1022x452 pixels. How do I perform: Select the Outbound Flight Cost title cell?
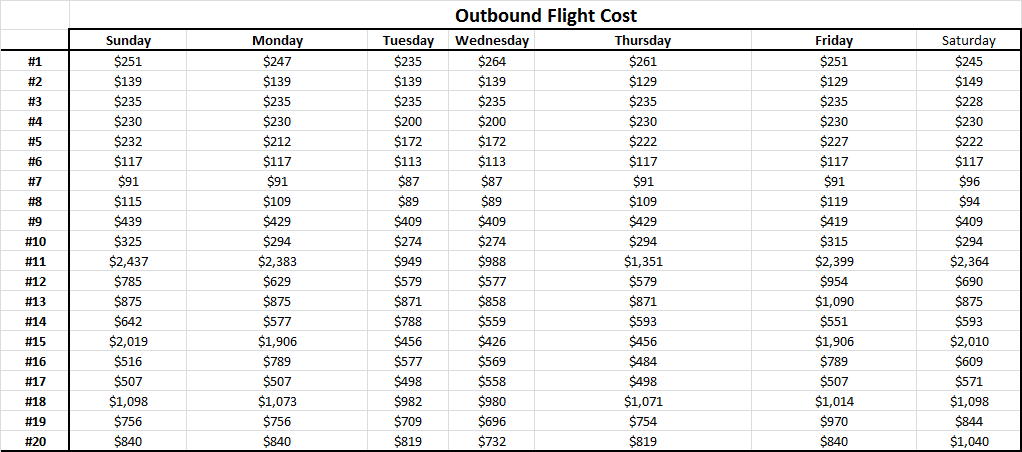pos(545,15)
